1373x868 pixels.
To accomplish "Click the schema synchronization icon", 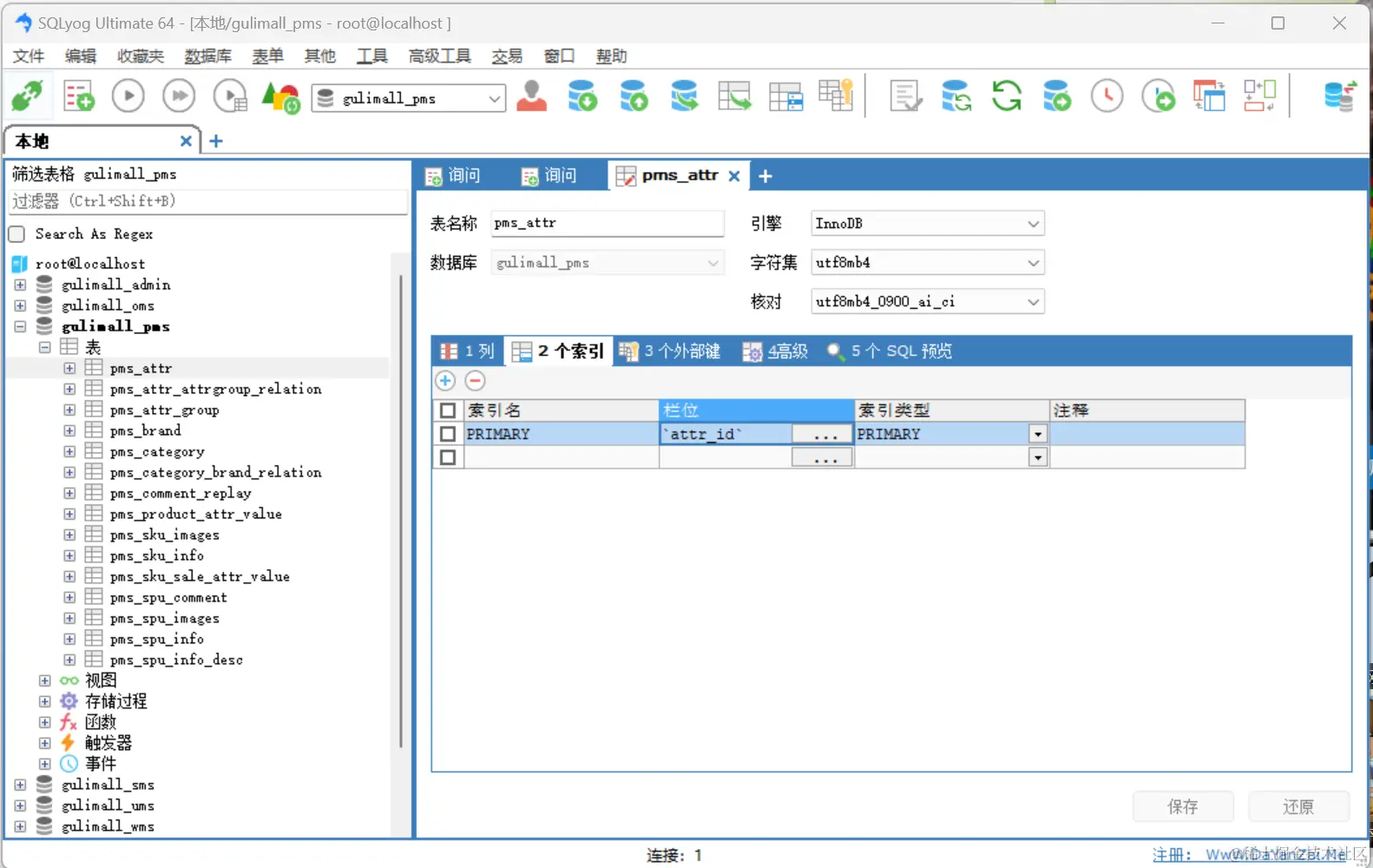I will pos(684,95).
